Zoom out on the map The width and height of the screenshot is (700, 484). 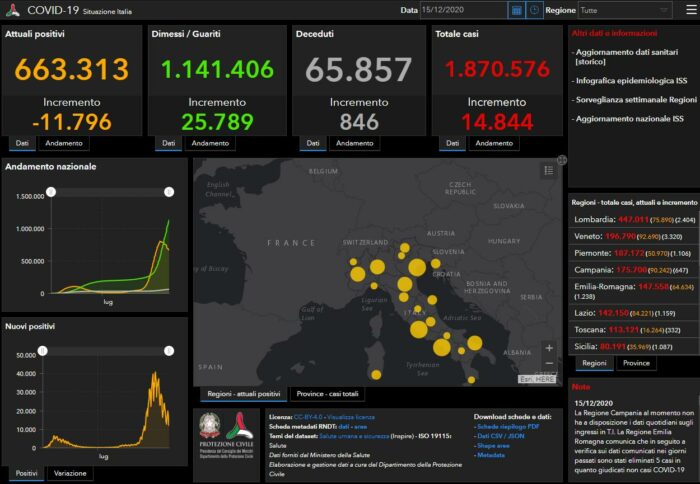coord(548,364)
